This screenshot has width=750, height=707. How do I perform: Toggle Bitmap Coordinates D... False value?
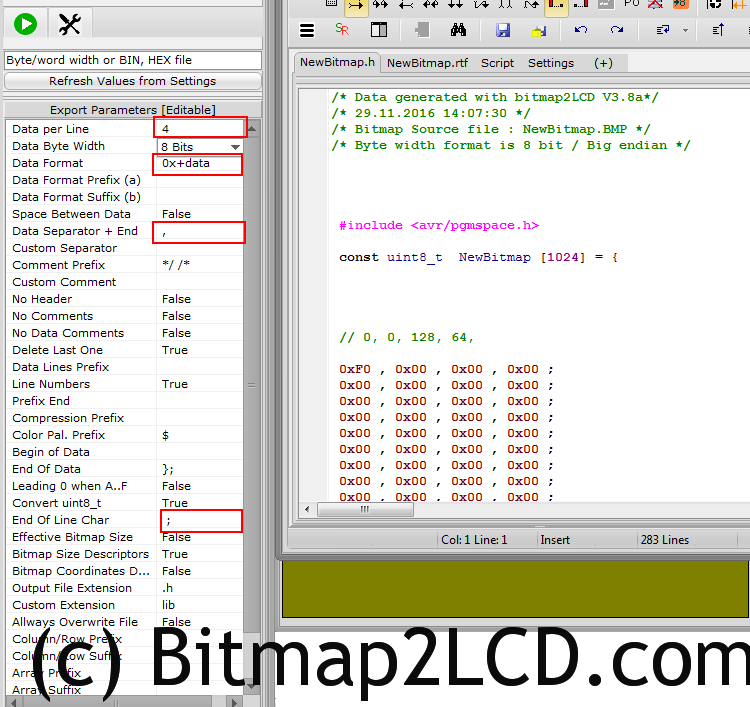(199, 571)
